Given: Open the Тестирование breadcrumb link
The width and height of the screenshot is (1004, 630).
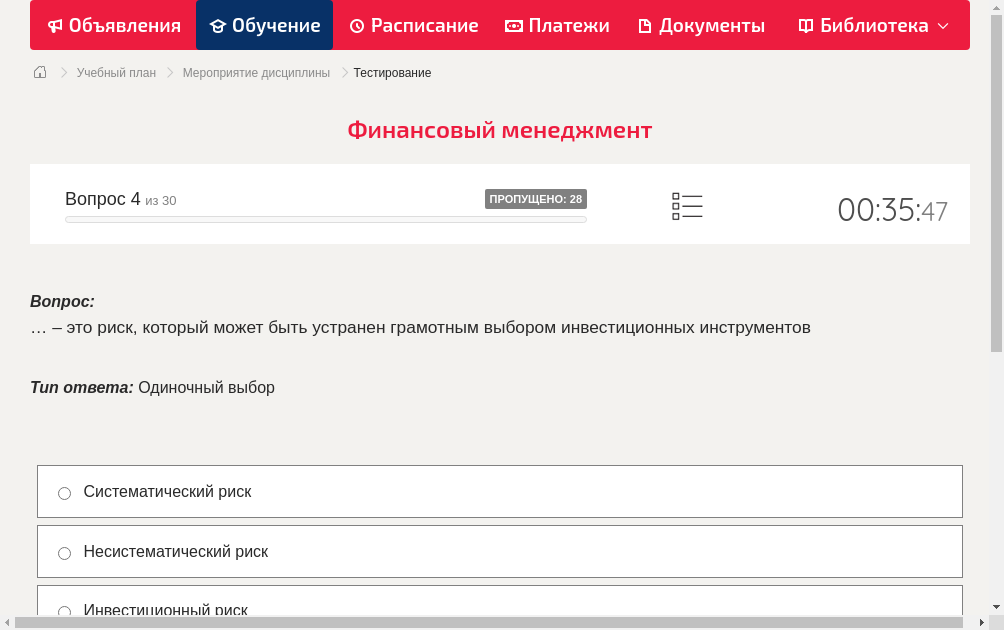Looking at the screenshot, I should 392,72.
